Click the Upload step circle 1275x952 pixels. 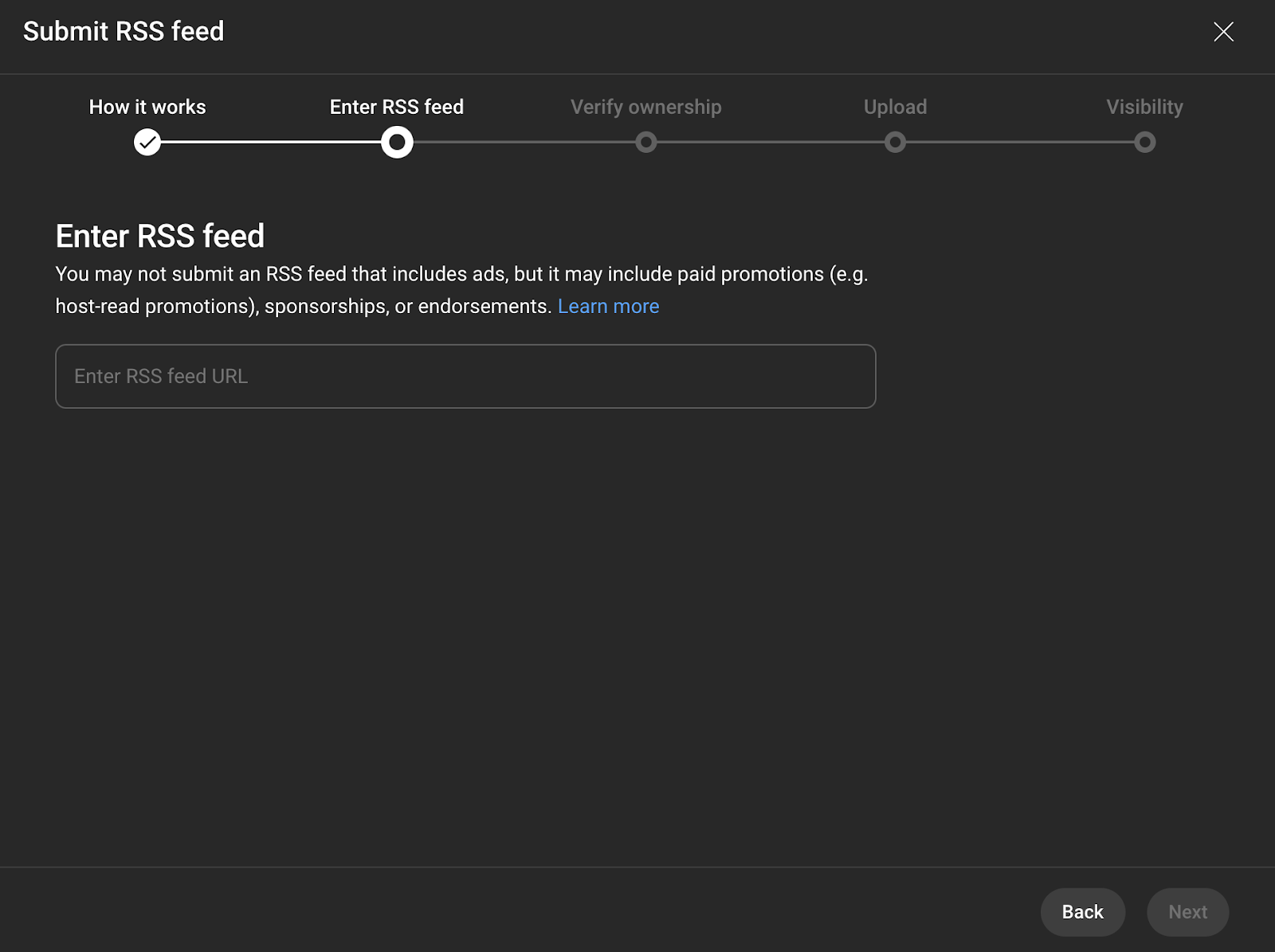click(896, 143)
